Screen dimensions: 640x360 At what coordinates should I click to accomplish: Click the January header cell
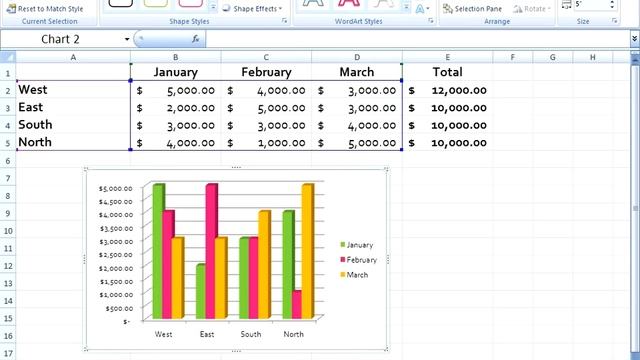coord(176,72)
